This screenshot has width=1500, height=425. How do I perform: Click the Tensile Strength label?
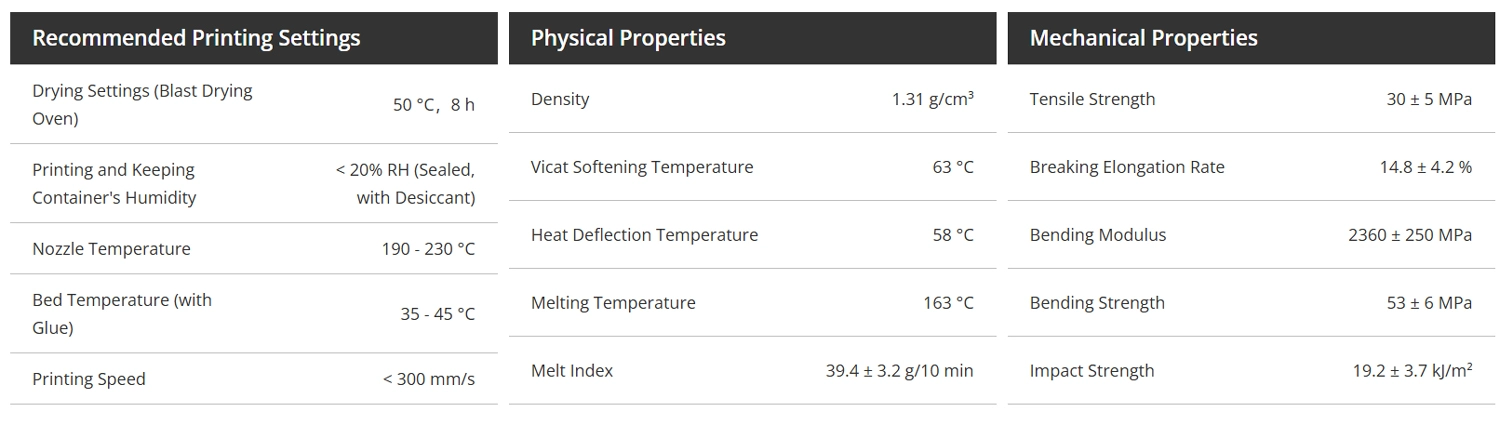point(1092,99)
